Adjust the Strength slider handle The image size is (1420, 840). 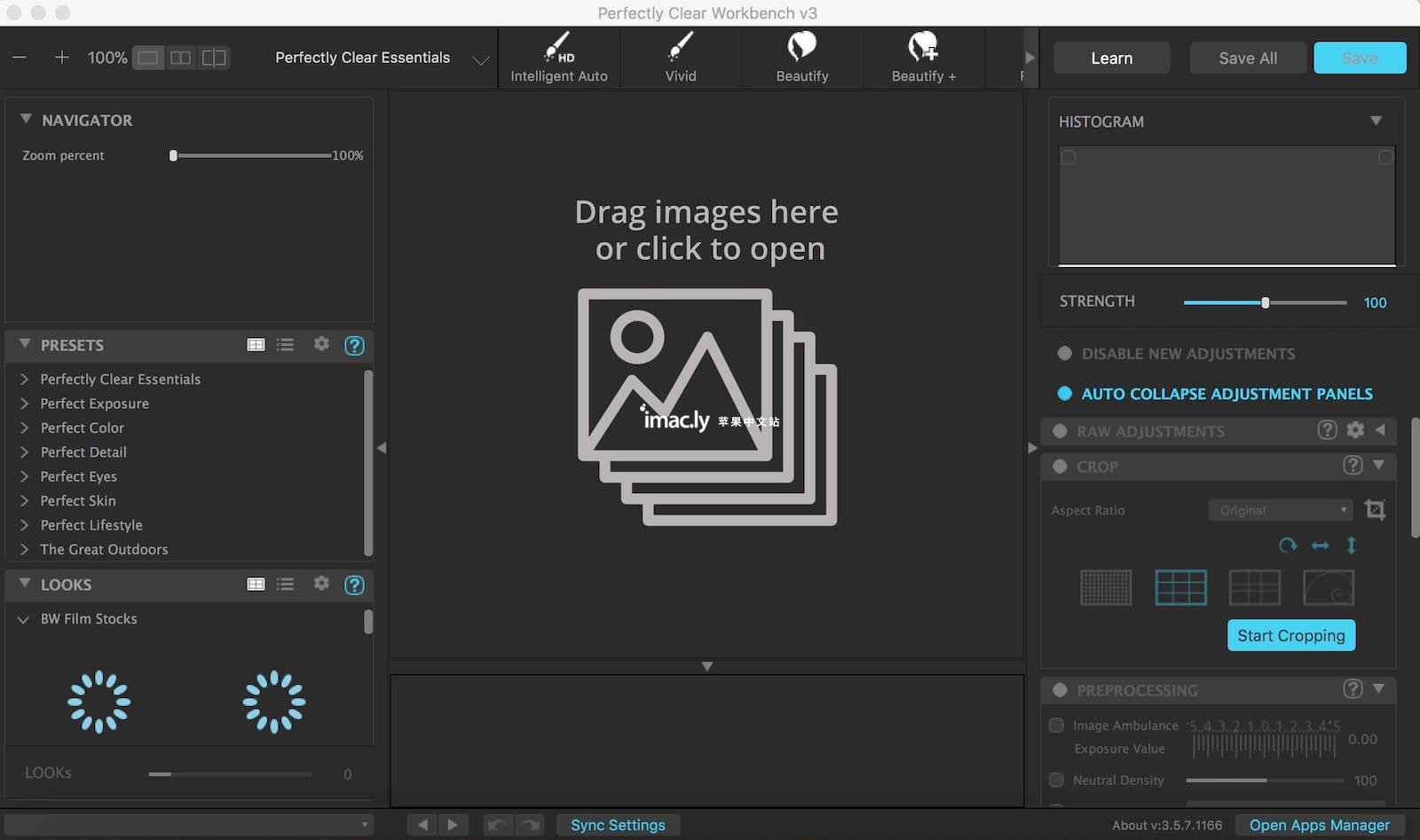pyautogui.click(x=1266, y=302)
